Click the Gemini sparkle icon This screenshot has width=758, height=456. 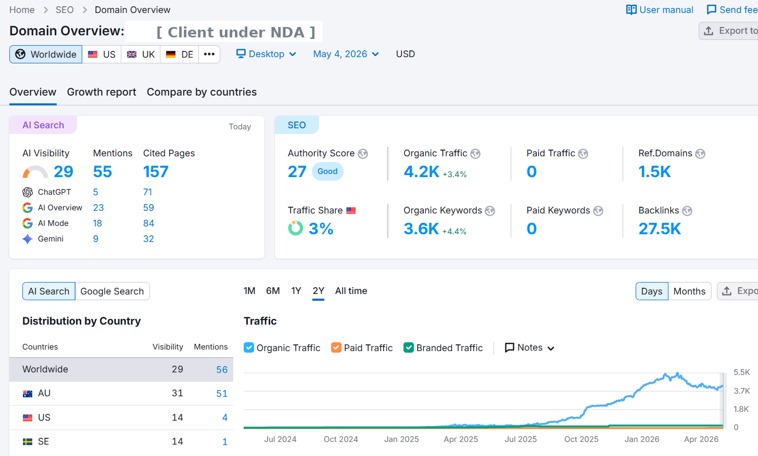28,238
